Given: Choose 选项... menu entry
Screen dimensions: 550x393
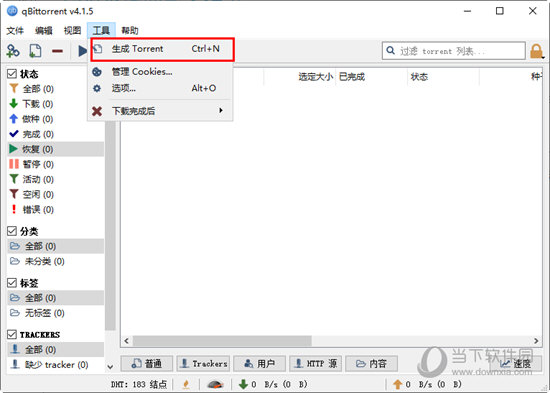Looking at the screenshot, I should point(160,88).
